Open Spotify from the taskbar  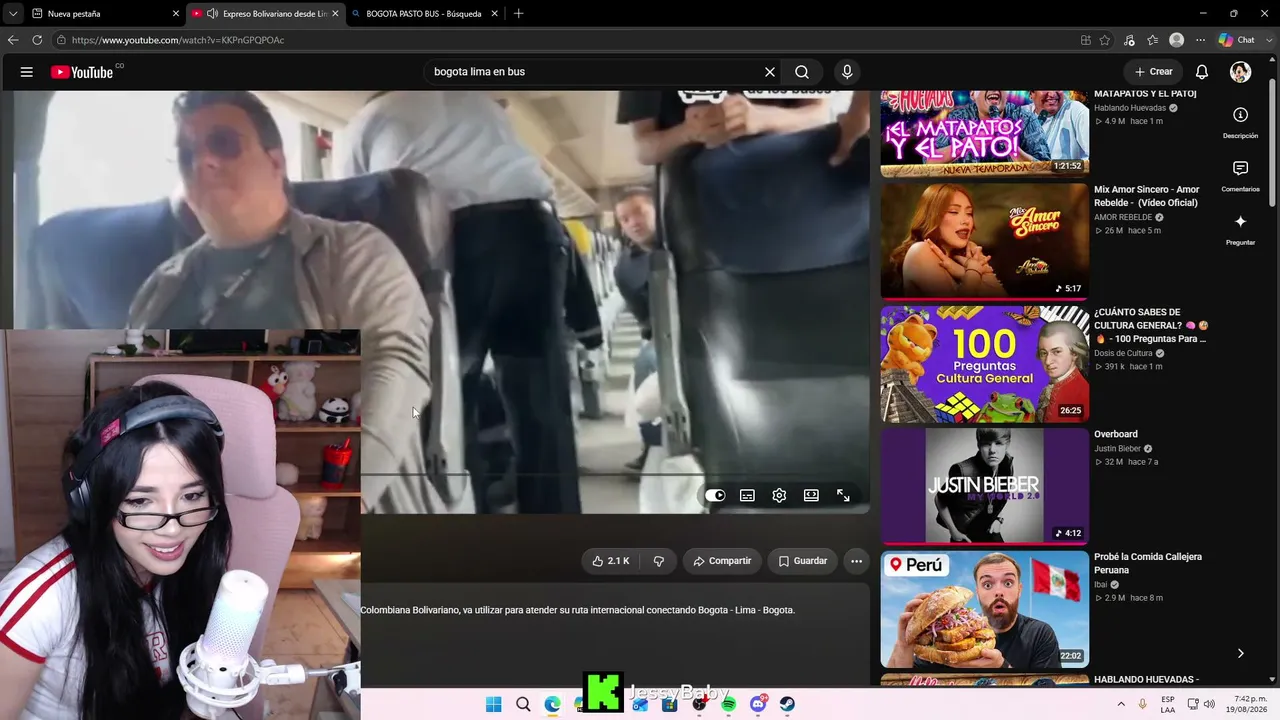[x=729, y=704]
